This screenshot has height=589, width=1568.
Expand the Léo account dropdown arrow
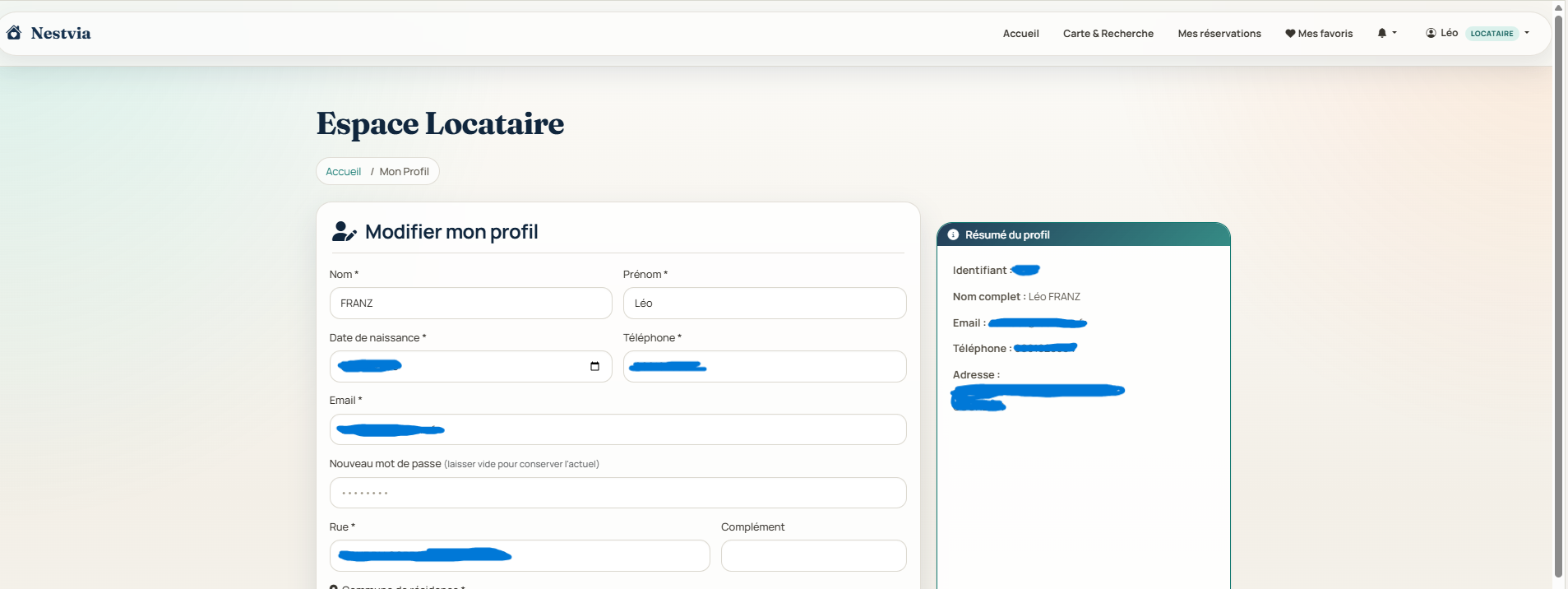point(1527,33)
